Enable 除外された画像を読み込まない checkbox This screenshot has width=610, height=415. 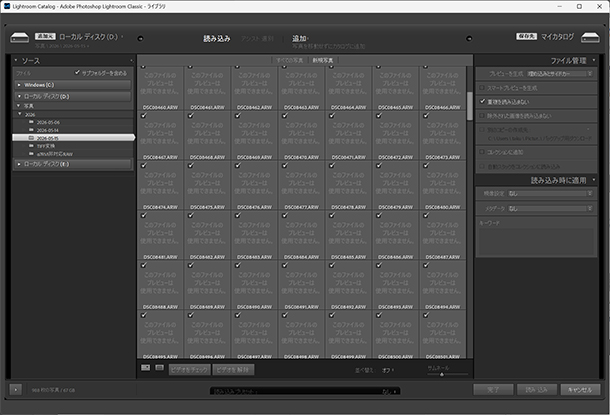pyautogui.click(x=482, y=116)
